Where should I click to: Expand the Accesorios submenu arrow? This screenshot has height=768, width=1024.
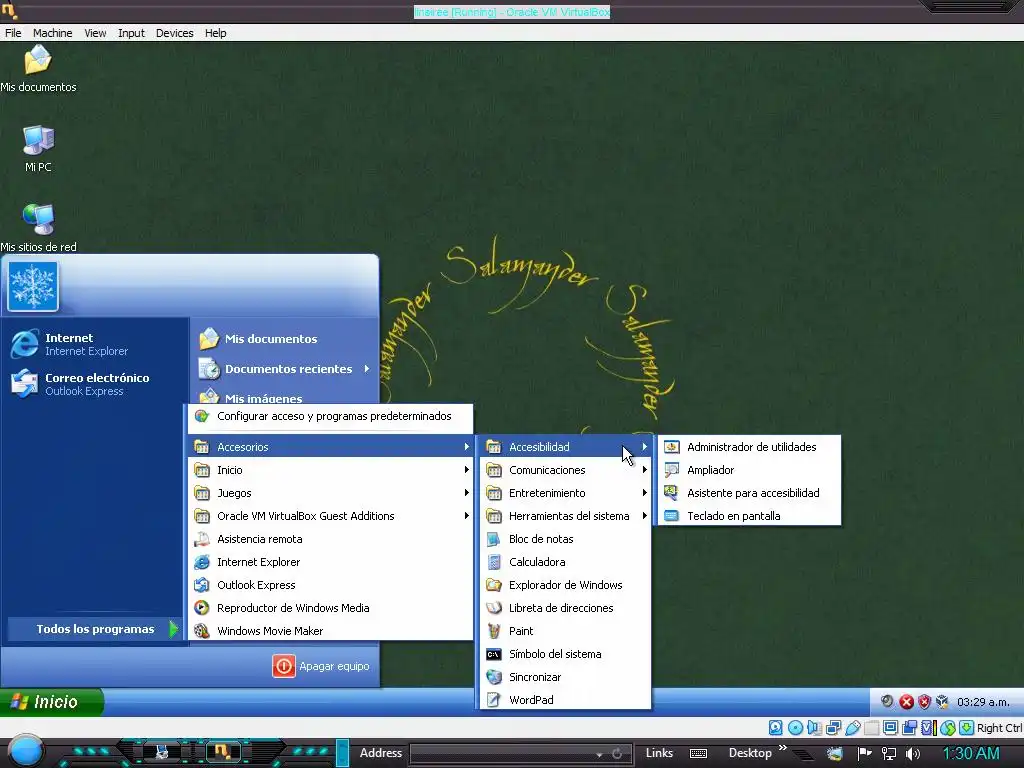[x=466, y=447]
